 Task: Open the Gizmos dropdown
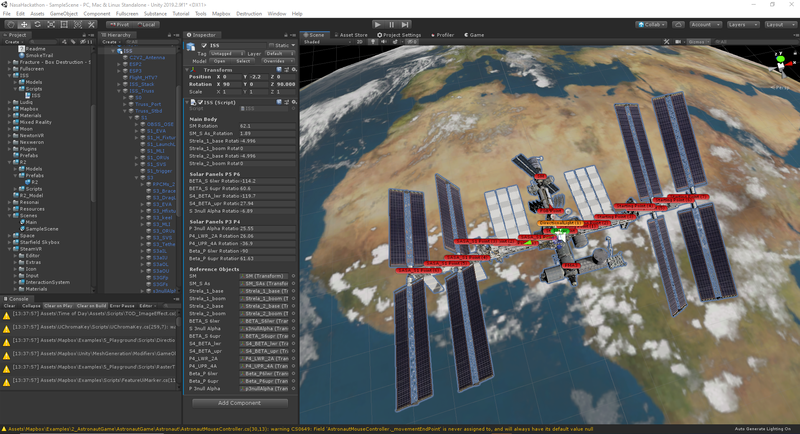[698, 42]
